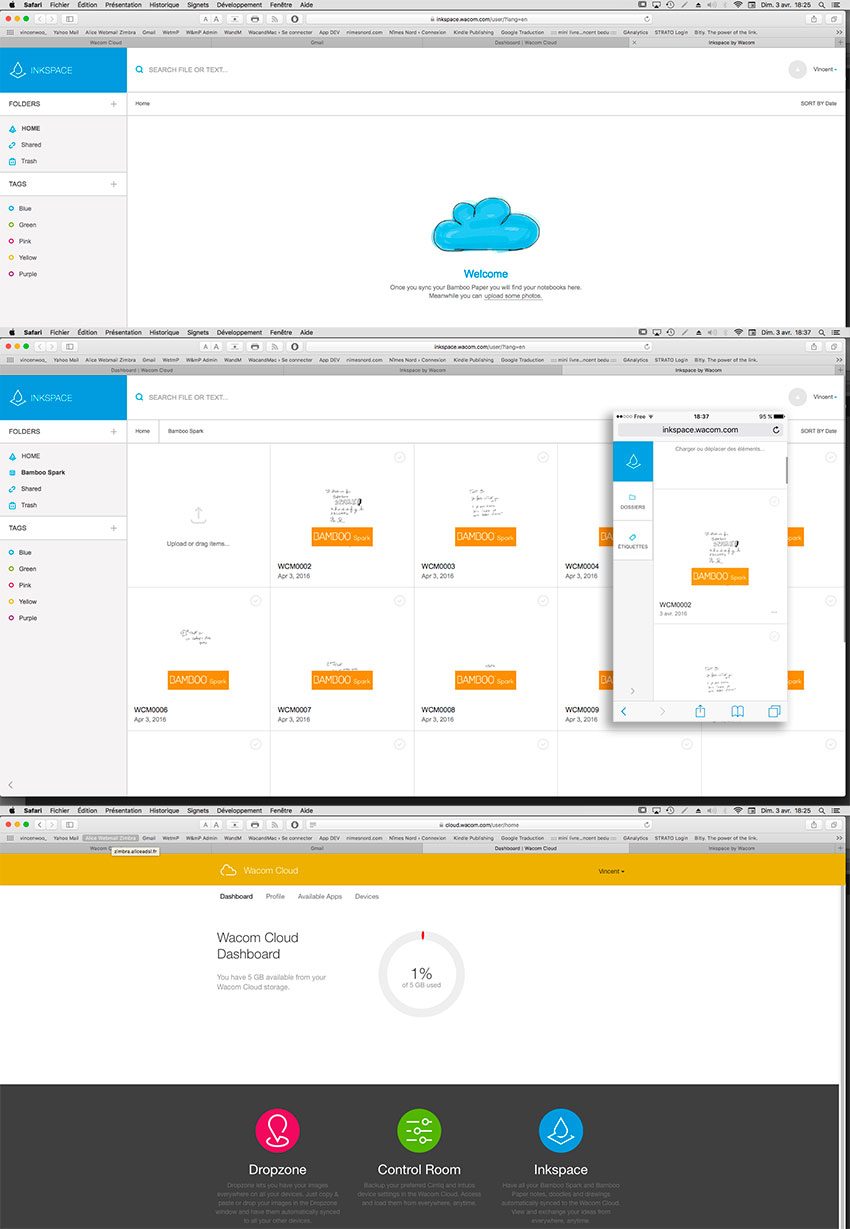
Task: Select the WCM0002 card's checkmark circle in the grid
Action: pyautogui.click(x=399, y=457)
